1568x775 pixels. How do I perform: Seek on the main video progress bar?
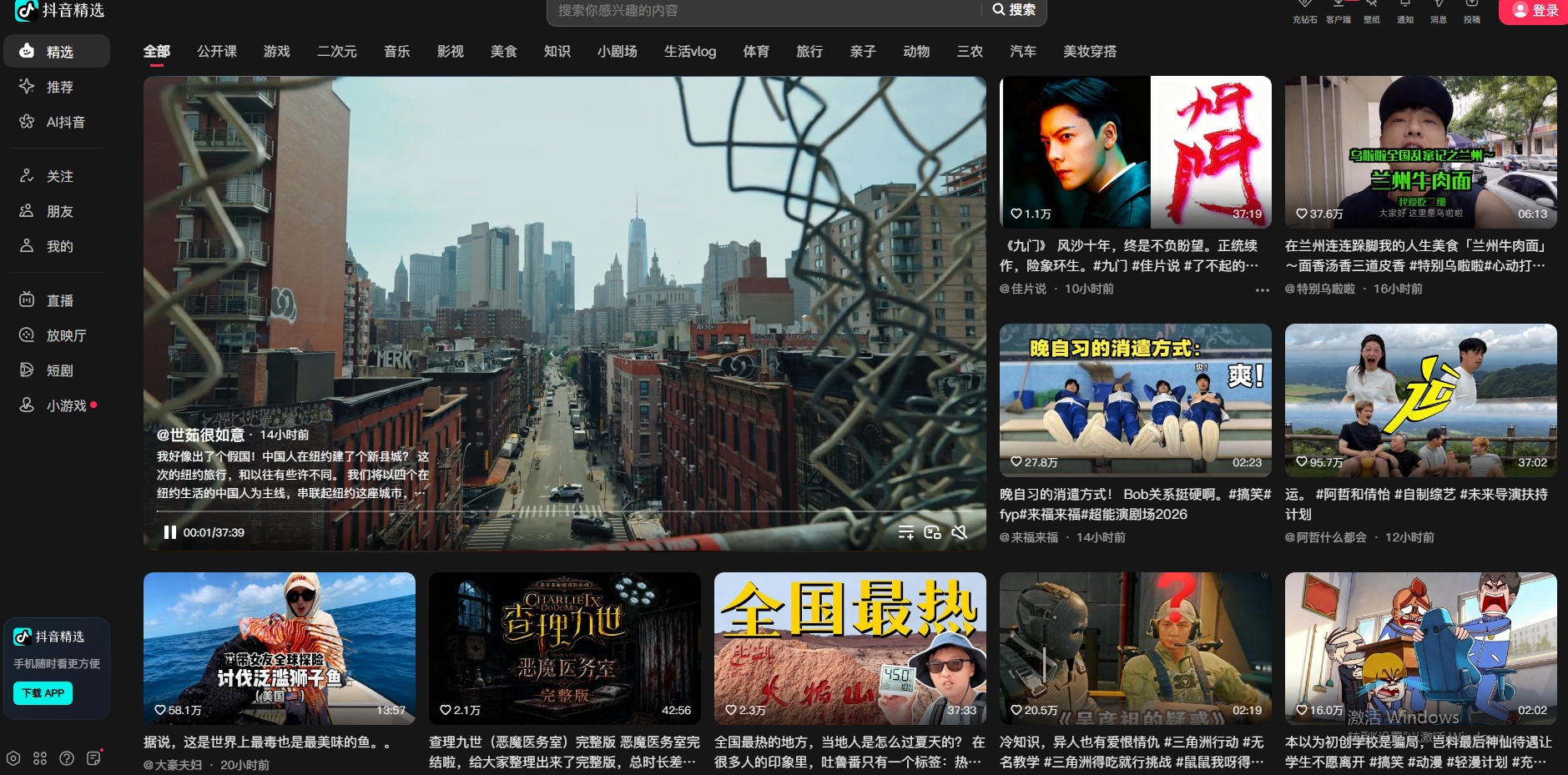pos(564,511)
